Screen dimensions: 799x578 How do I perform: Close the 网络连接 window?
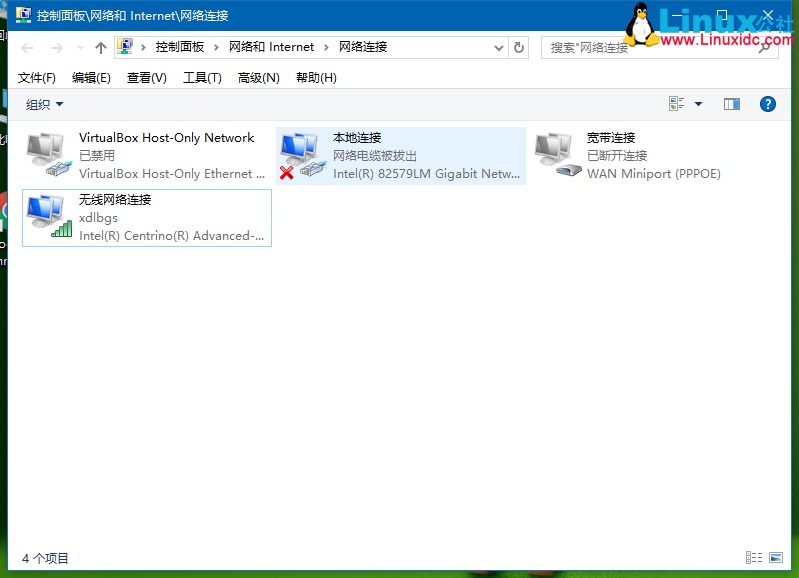pyautogui.click(x=768, y=15)
